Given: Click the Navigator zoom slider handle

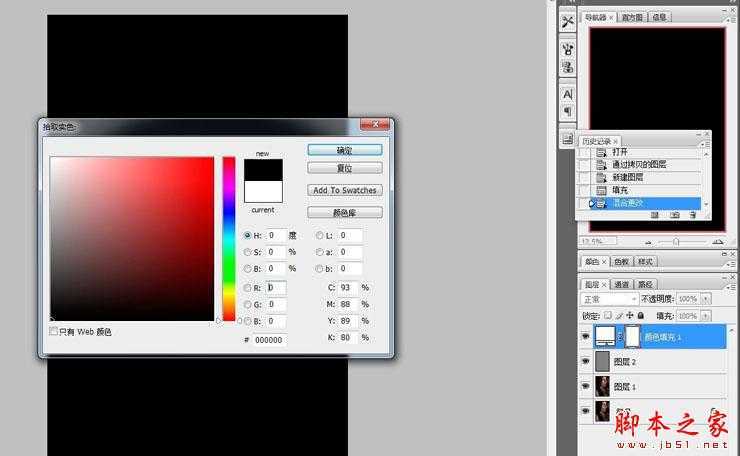Looking at the screenshot, I should [x=676, y=242].
